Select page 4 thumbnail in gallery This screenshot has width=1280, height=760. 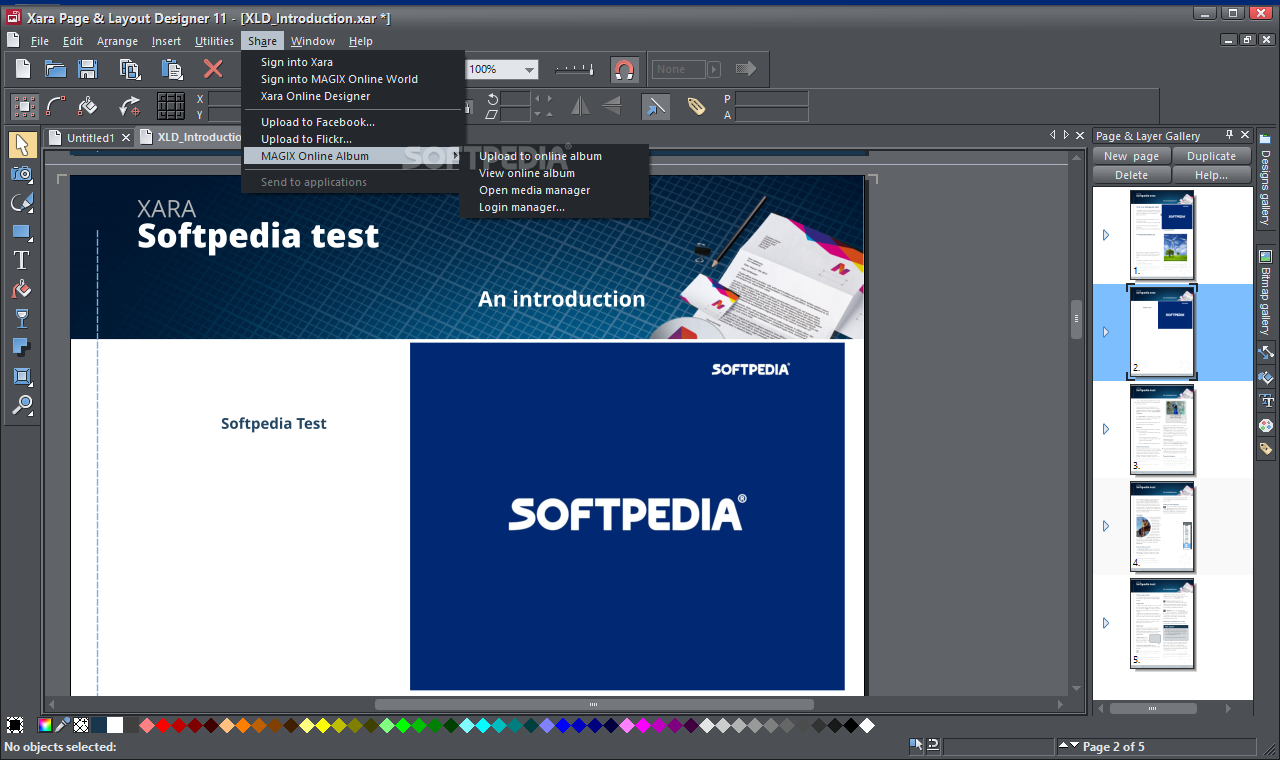tap(1162, 526)
